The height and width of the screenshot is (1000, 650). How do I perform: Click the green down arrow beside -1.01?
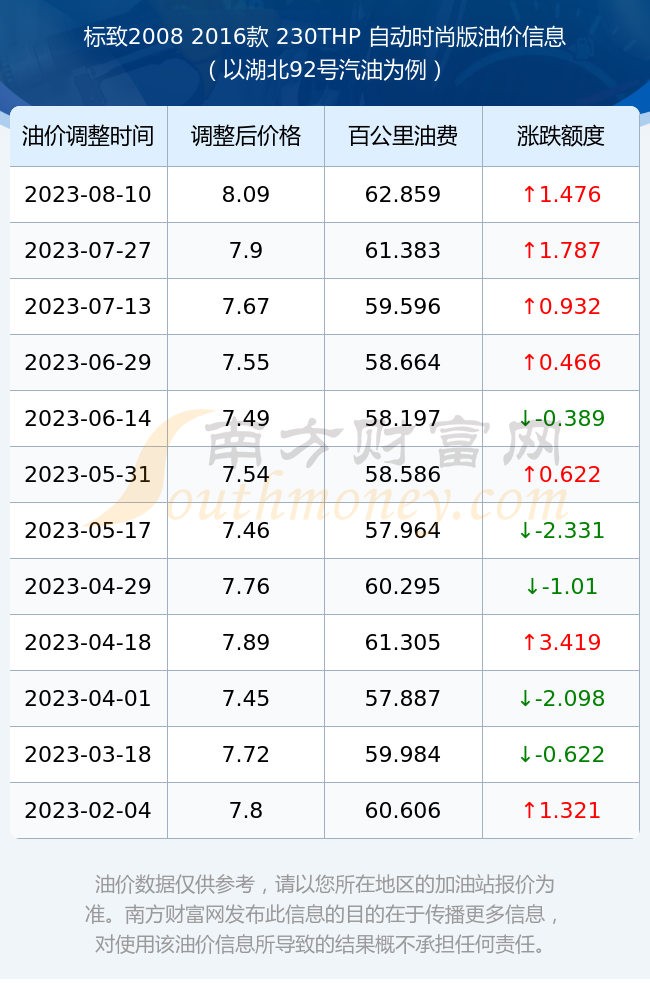click(x=532, y=587)
